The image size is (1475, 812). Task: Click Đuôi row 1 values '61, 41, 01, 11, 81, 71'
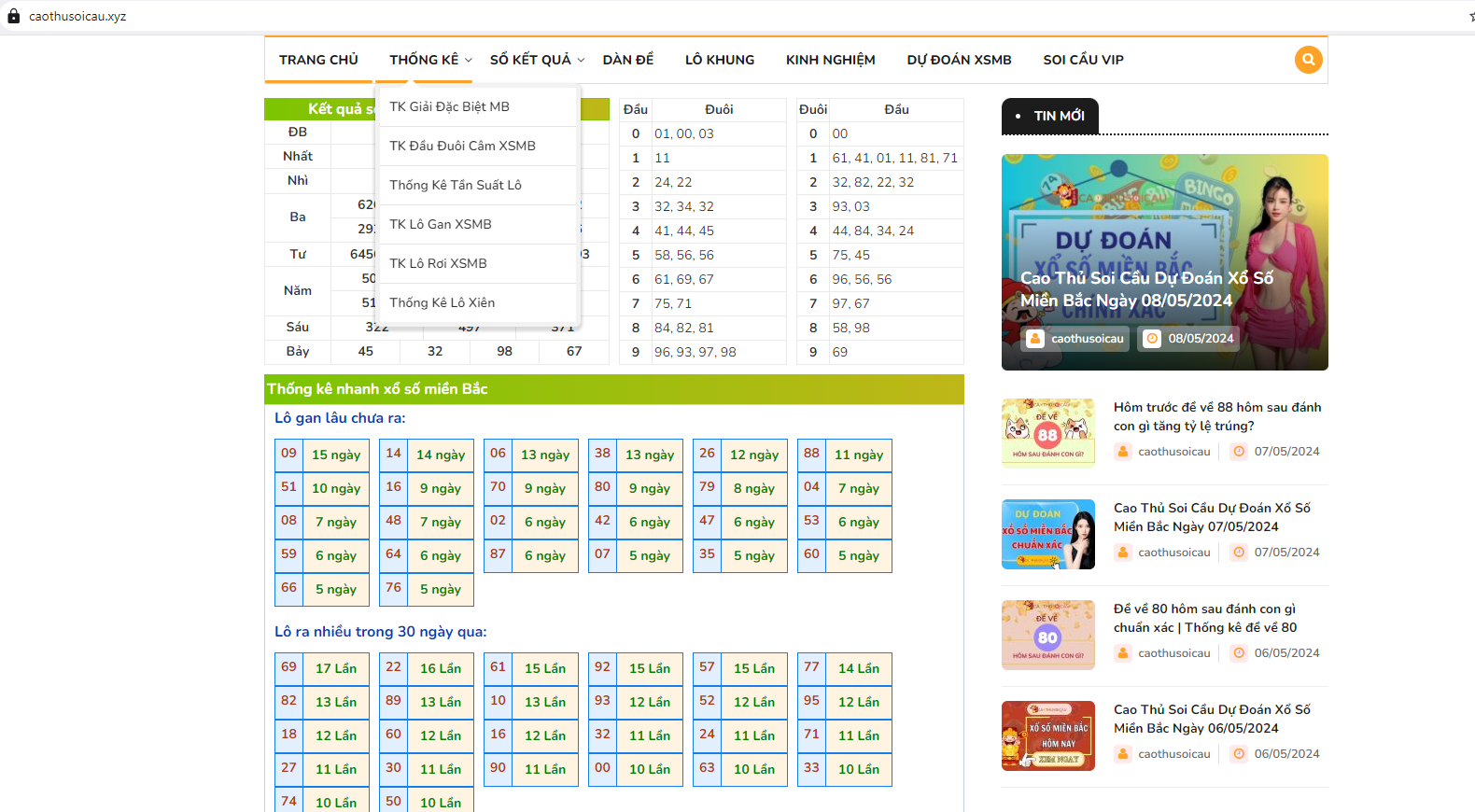click(x=895, y=158)
